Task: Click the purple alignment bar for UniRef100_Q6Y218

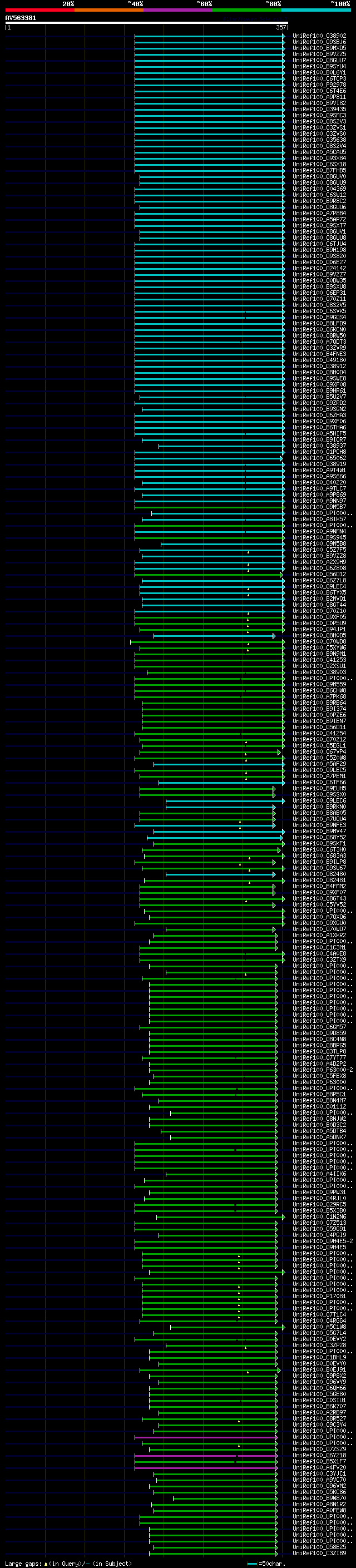Action: coord(206,1456)
